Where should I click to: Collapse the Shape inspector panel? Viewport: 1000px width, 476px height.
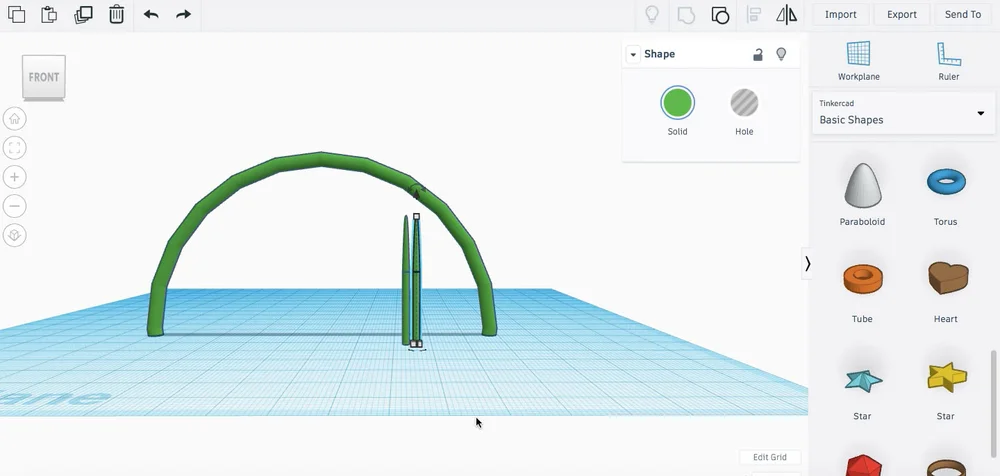point(633,54)
